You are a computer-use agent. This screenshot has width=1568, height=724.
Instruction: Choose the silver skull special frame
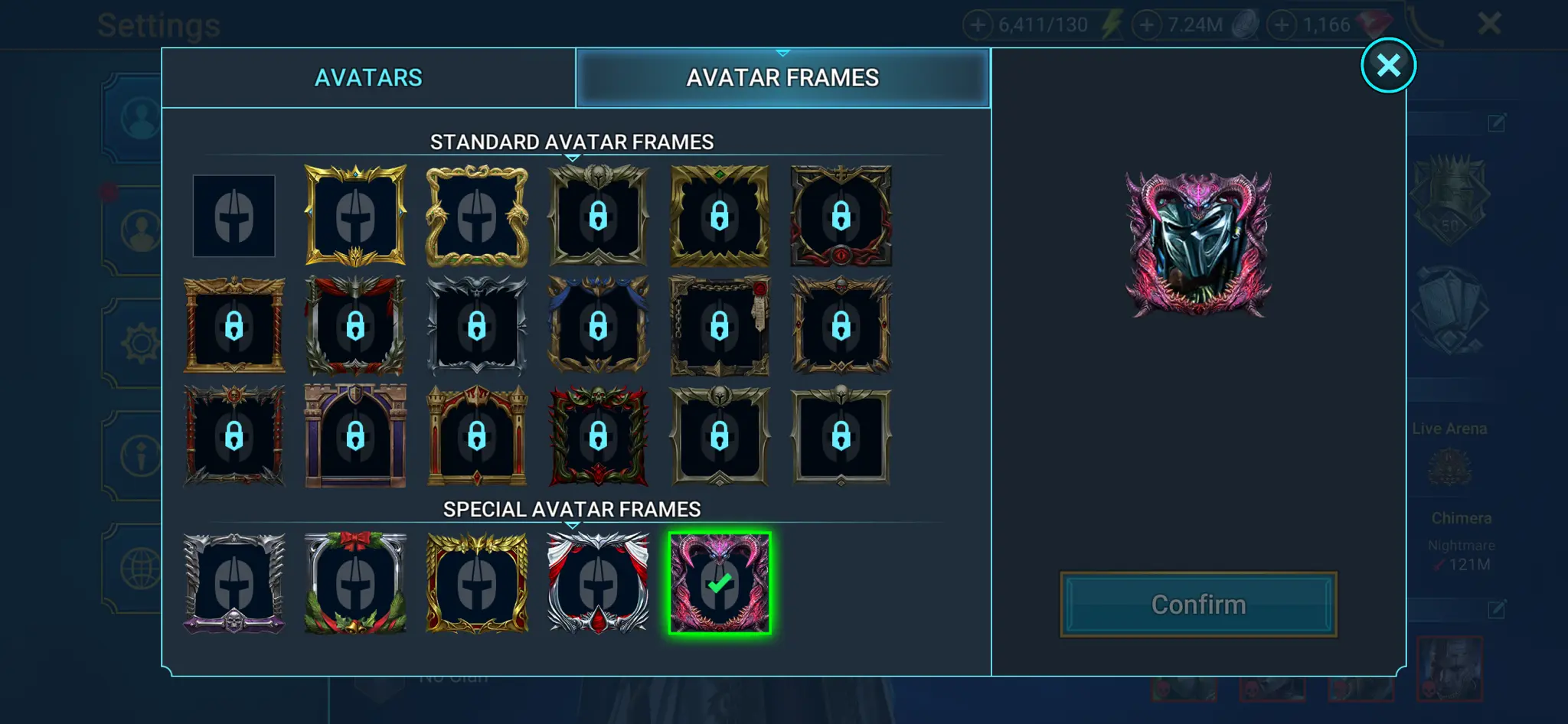click(234, 583)
